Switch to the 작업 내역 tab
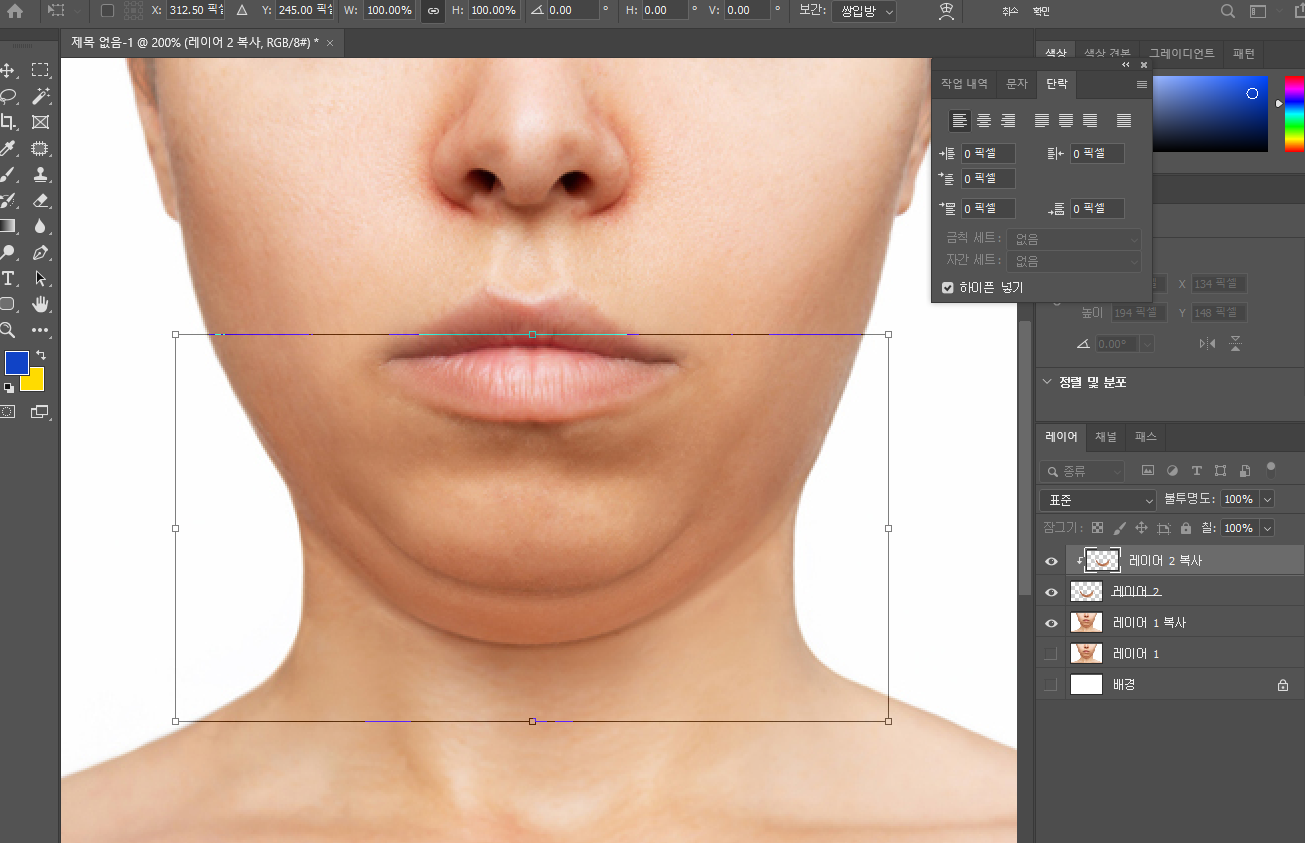 tap(964, 84)
